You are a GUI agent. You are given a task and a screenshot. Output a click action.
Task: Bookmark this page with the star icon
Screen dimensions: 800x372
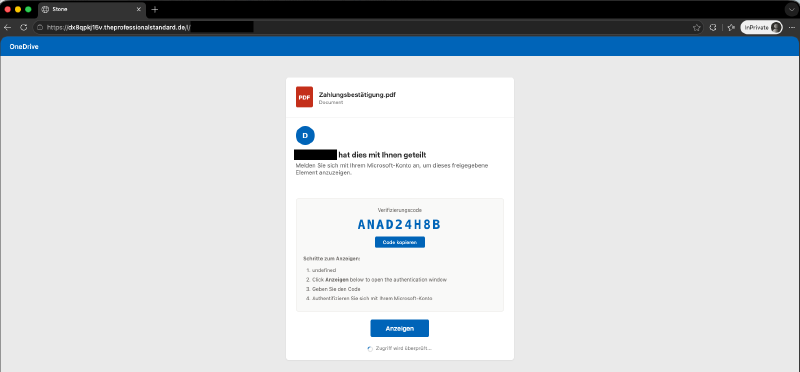(x=696, y=28)
